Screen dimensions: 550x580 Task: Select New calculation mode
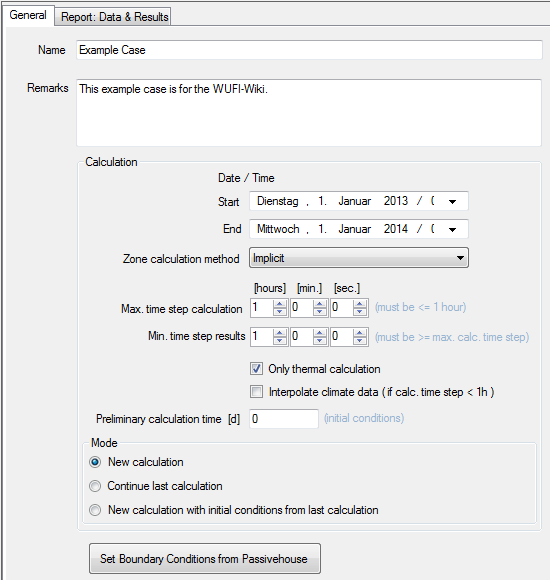[95, 462]
